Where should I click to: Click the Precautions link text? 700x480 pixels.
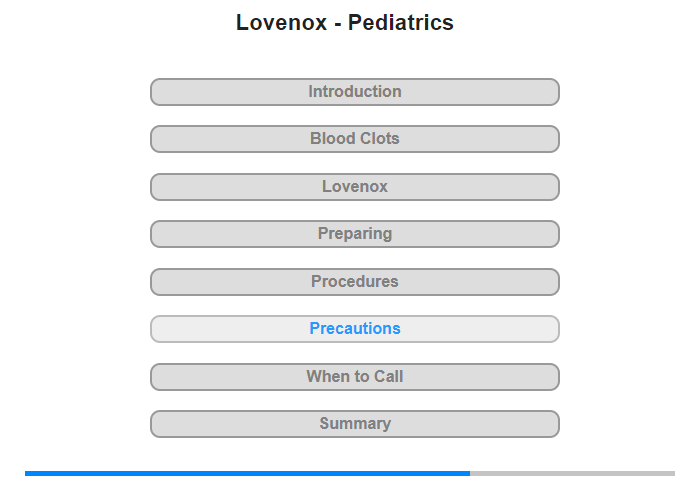[x=355, y=329]
